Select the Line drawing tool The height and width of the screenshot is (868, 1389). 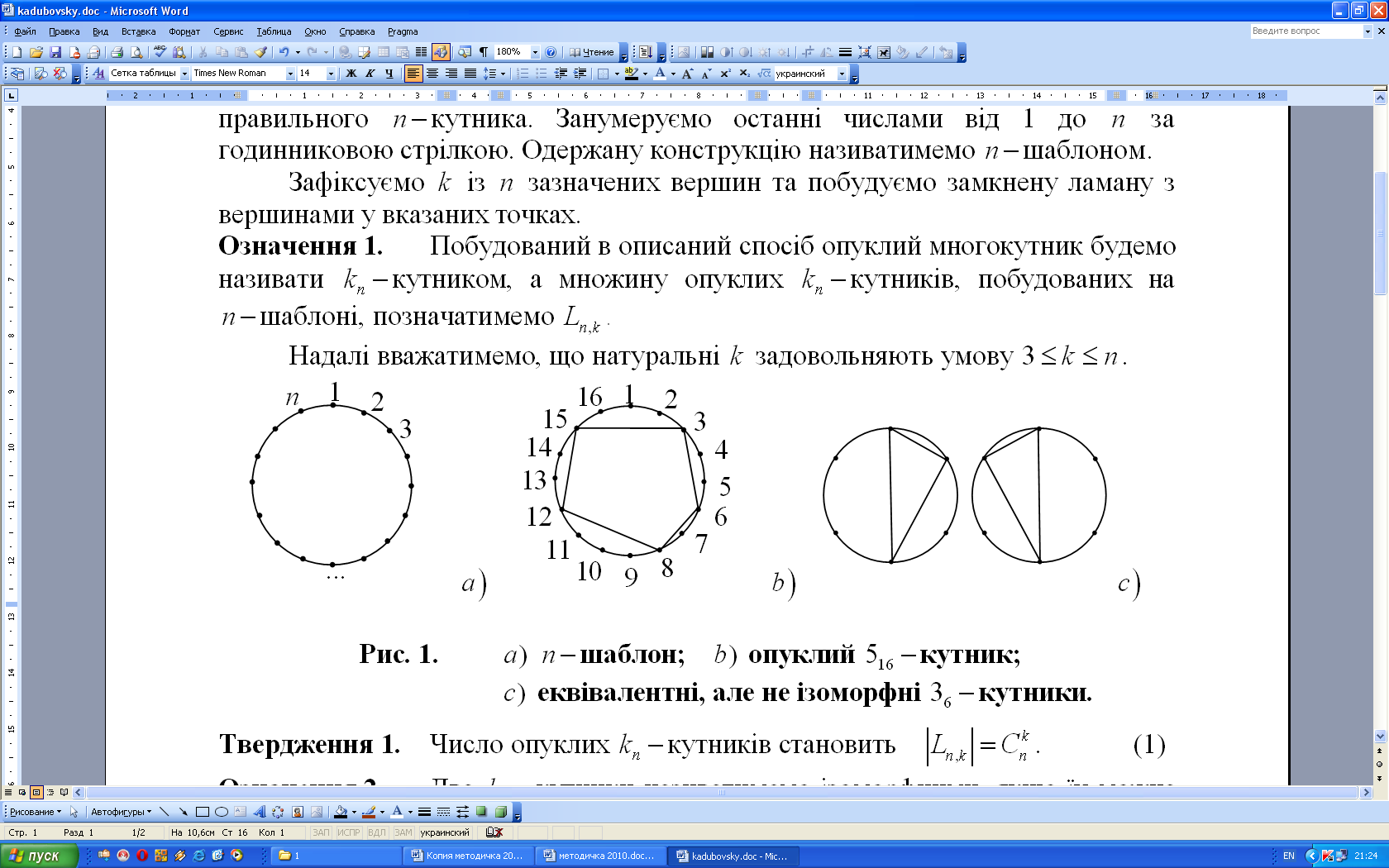pos(164,812)
